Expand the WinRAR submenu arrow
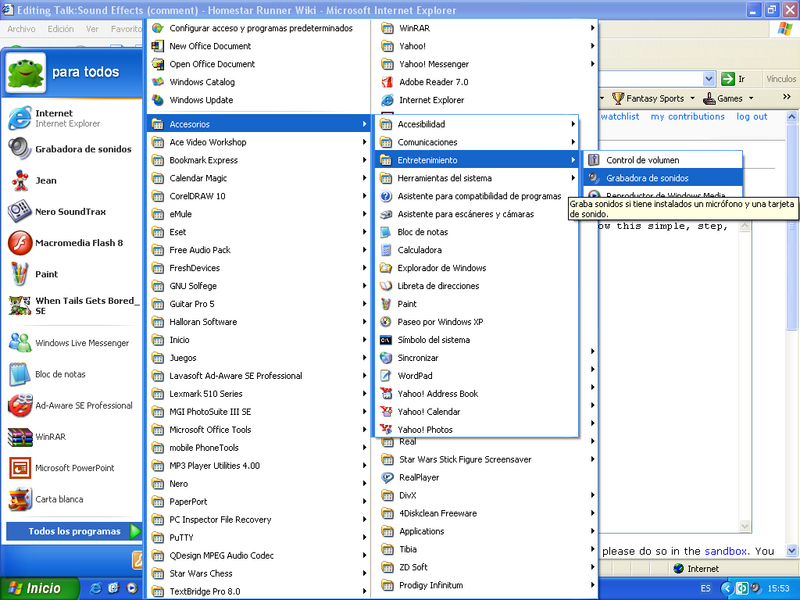 [592, 28]
